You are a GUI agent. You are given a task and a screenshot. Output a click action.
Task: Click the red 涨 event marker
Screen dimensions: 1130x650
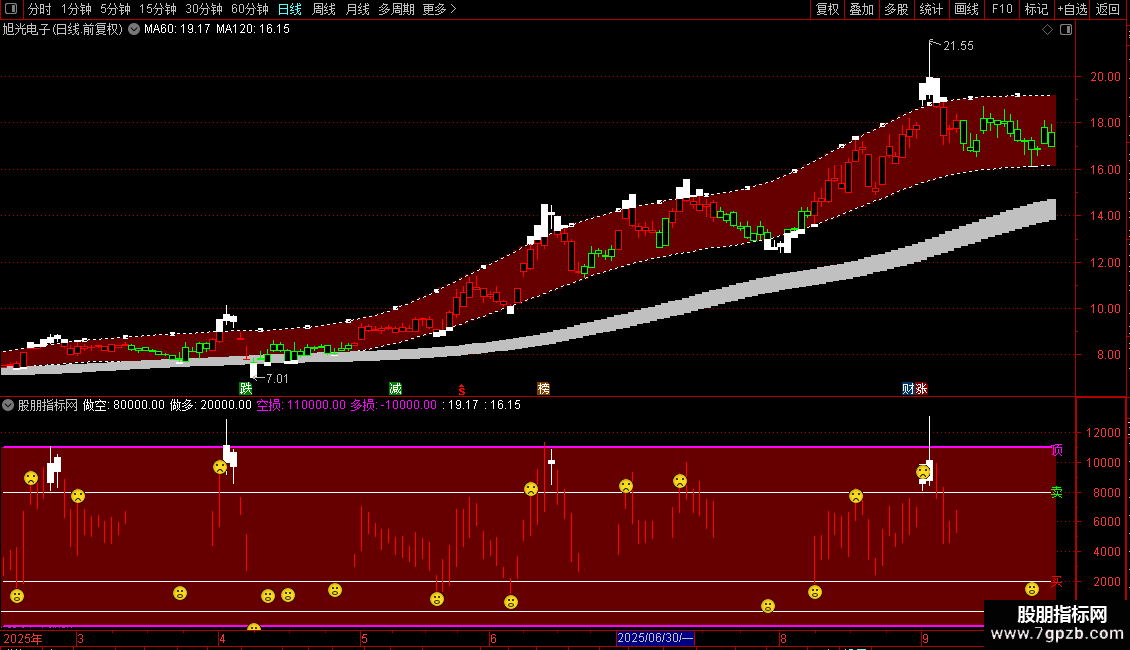[x=921, y=388]
